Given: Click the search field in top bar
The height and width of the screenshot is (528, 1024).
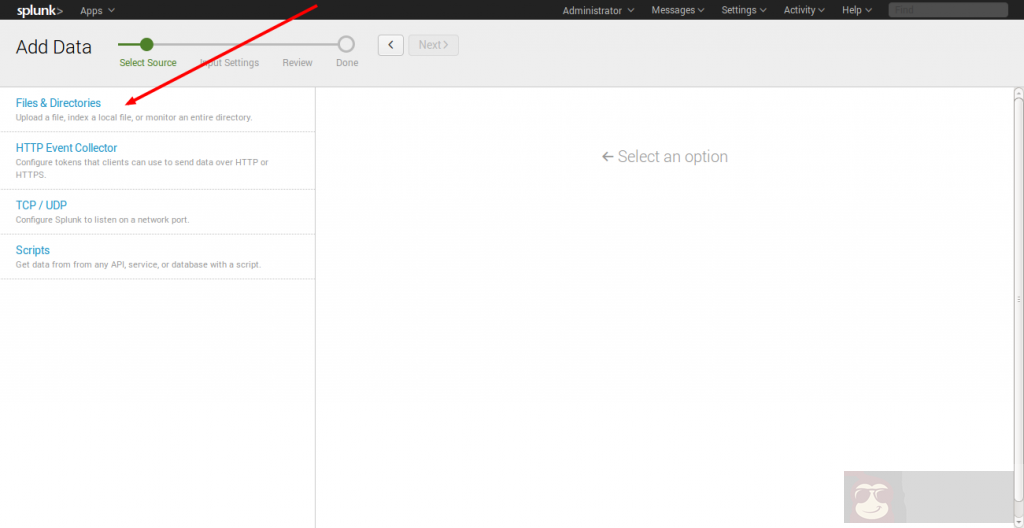Looking at the screenshot, I should [x=947, y=10].
